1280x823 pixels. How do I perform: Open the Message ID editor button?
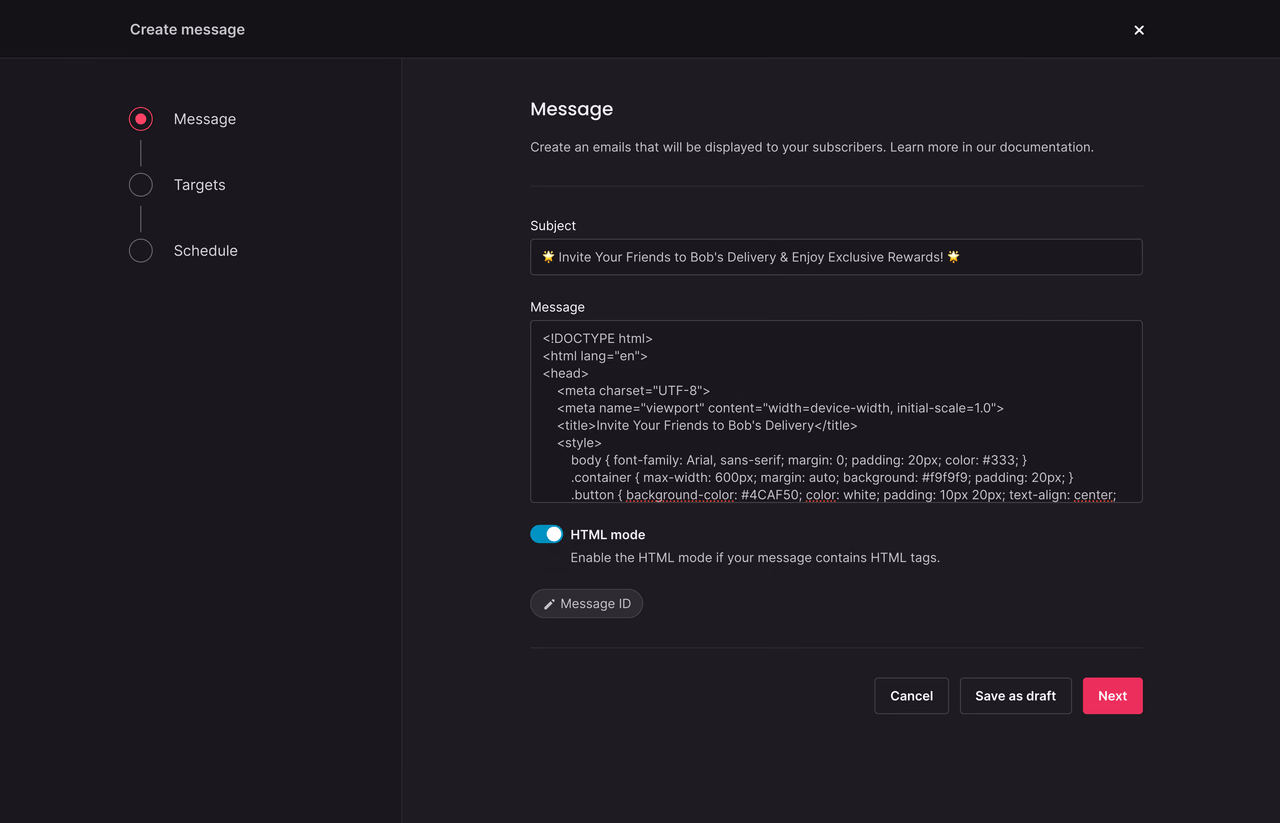coord(587,604)
